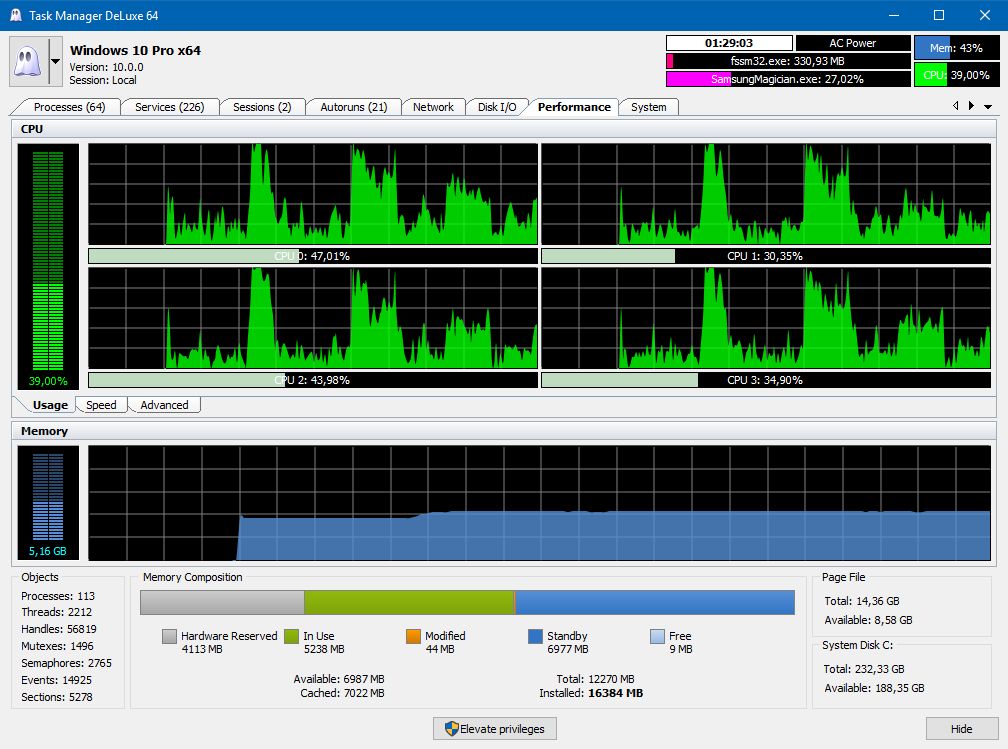The width and height of the screenshot is (1008, 749).
Task: Select the Performance tab
Action: pos(574,107)
